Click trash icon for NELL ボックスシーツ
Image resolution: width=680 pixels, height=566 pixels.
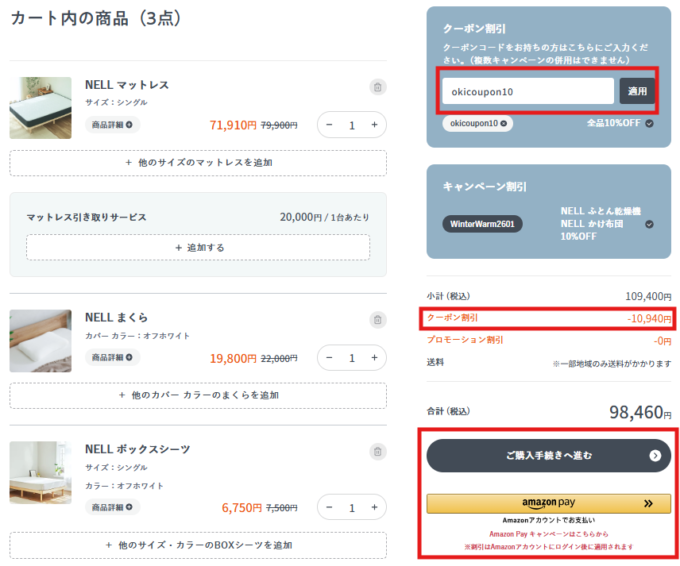(377, 452)
